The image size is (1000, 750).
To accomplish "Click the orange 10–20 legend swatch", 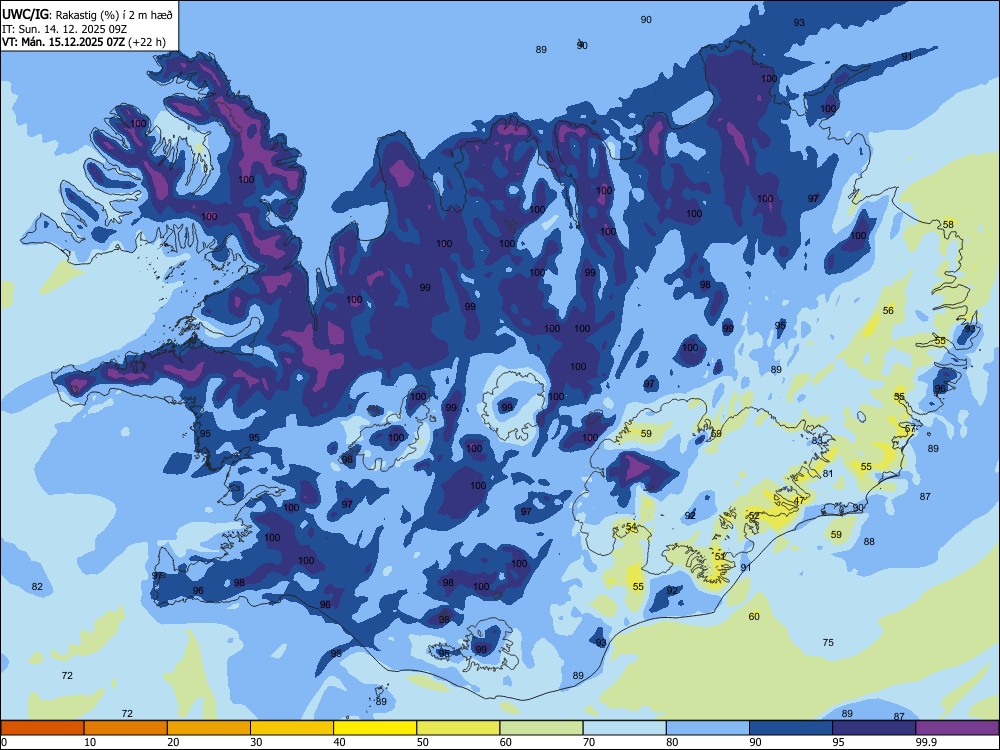I will tap(126, 728).
